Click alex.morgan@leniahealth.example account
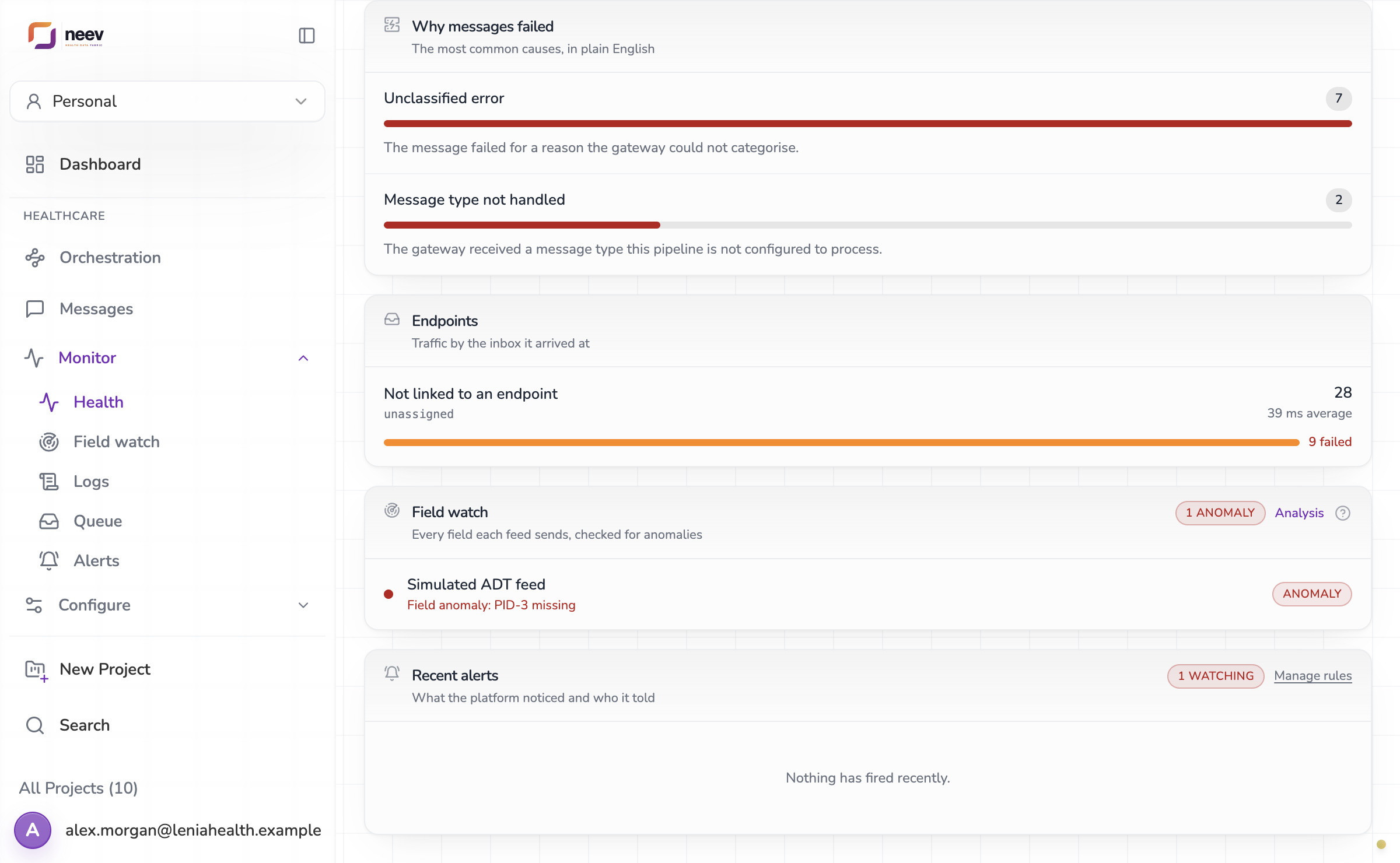 (x=193, y=830)
